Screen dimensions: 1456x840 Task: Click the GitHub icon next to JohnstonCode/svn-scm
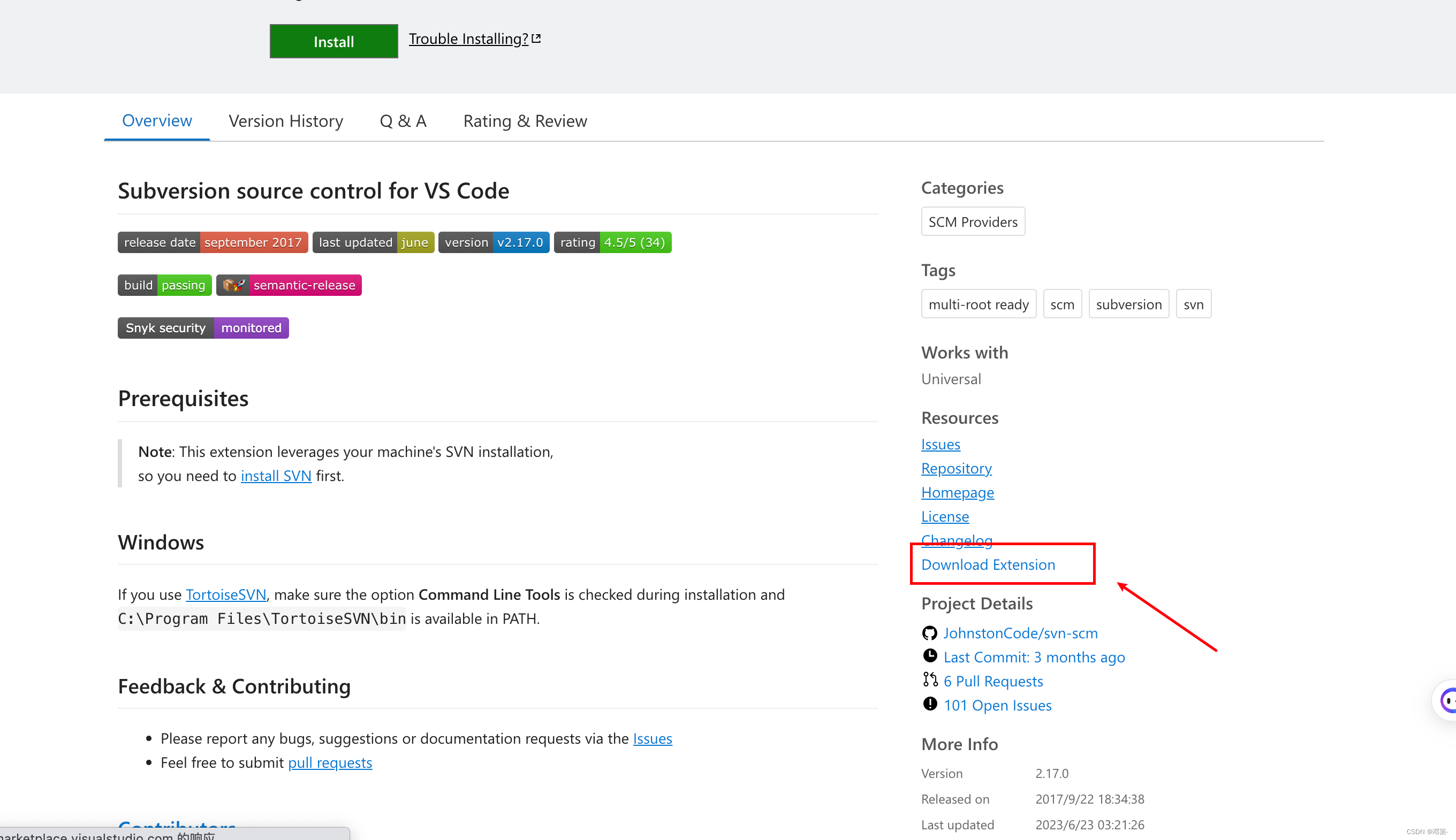point(929,633)
